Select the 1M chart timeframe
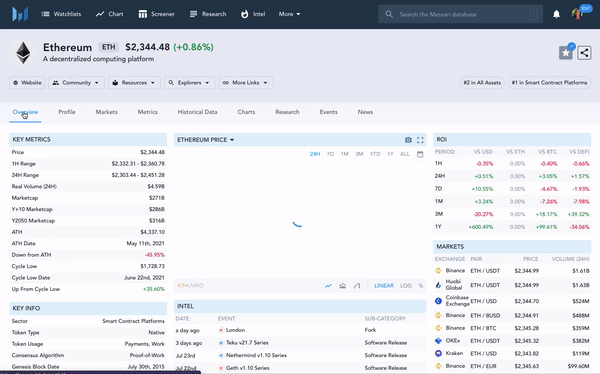Viewport: 600px width, 374px height. [x=345, y=154]
